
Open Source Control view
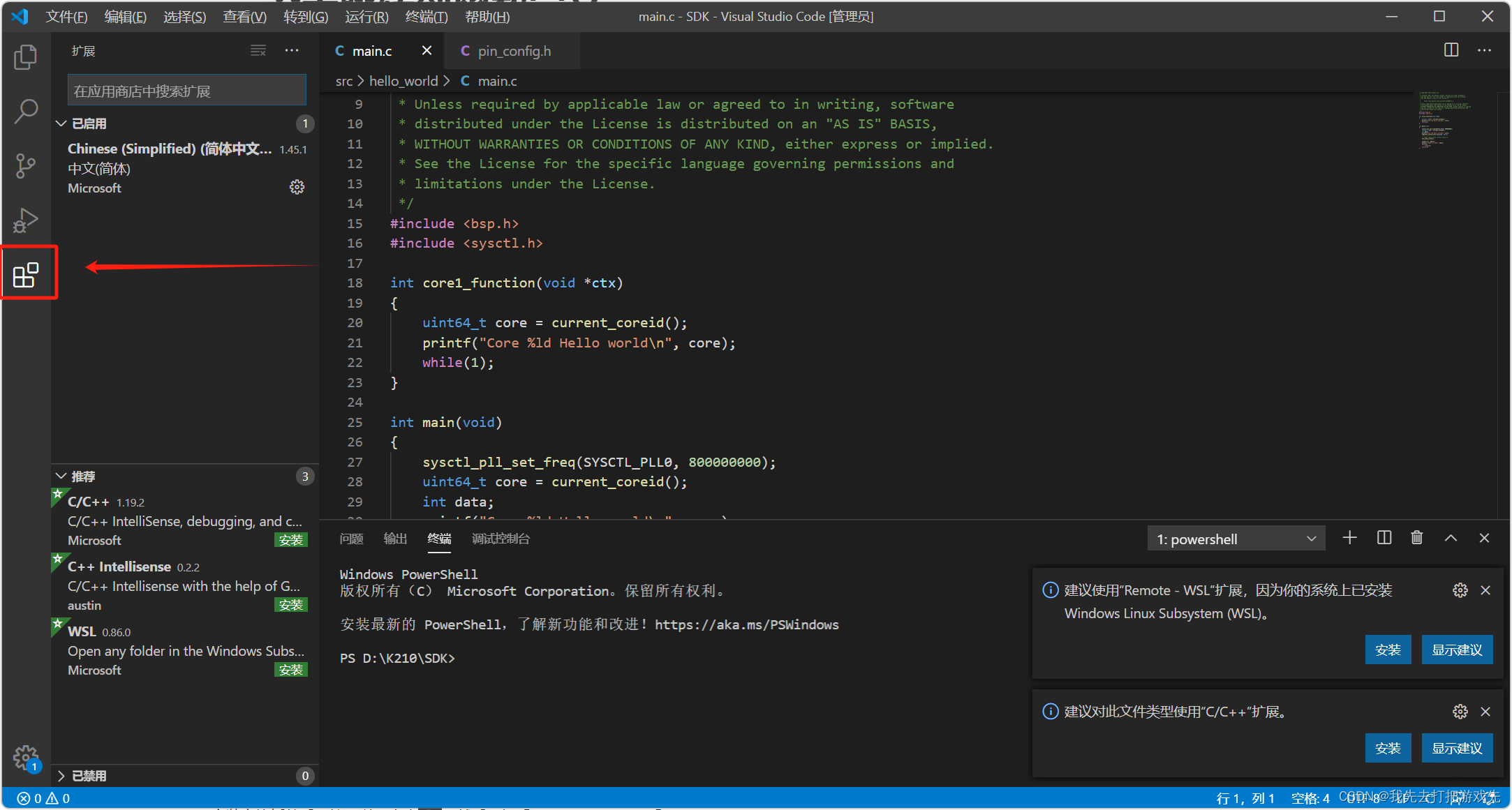click(x=26, y=165)
